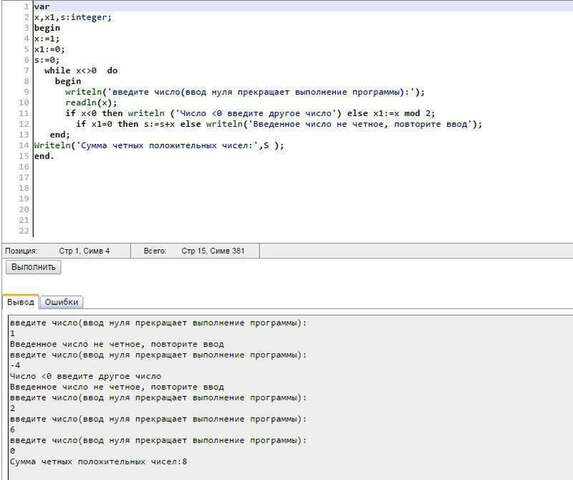The width and height of the screenshot is (573, 480).
Task: Click the 'var' keyword on line 1
Action: [x=42, y=7]
